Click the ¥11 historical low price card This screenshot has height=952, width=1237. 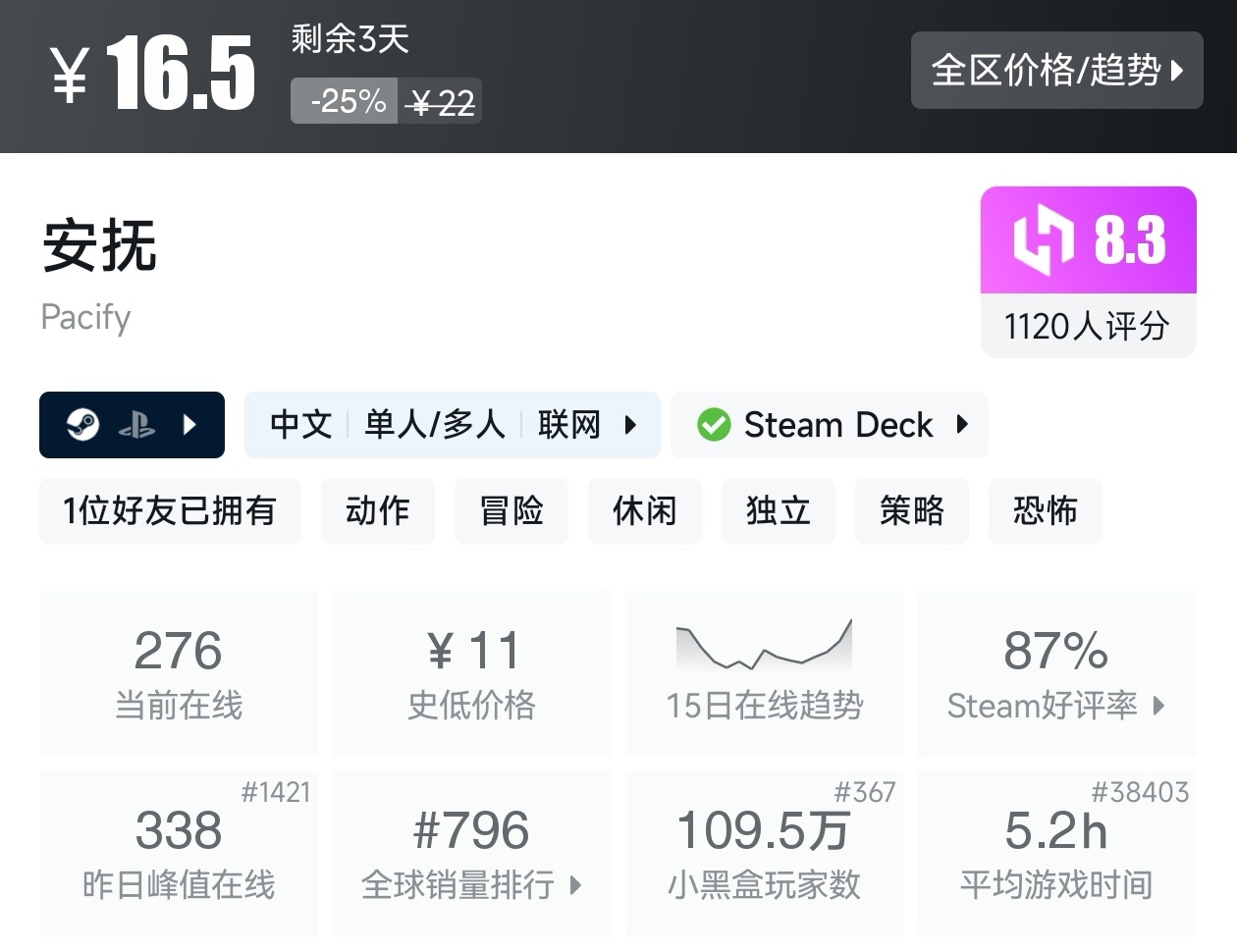coord(471,672)
